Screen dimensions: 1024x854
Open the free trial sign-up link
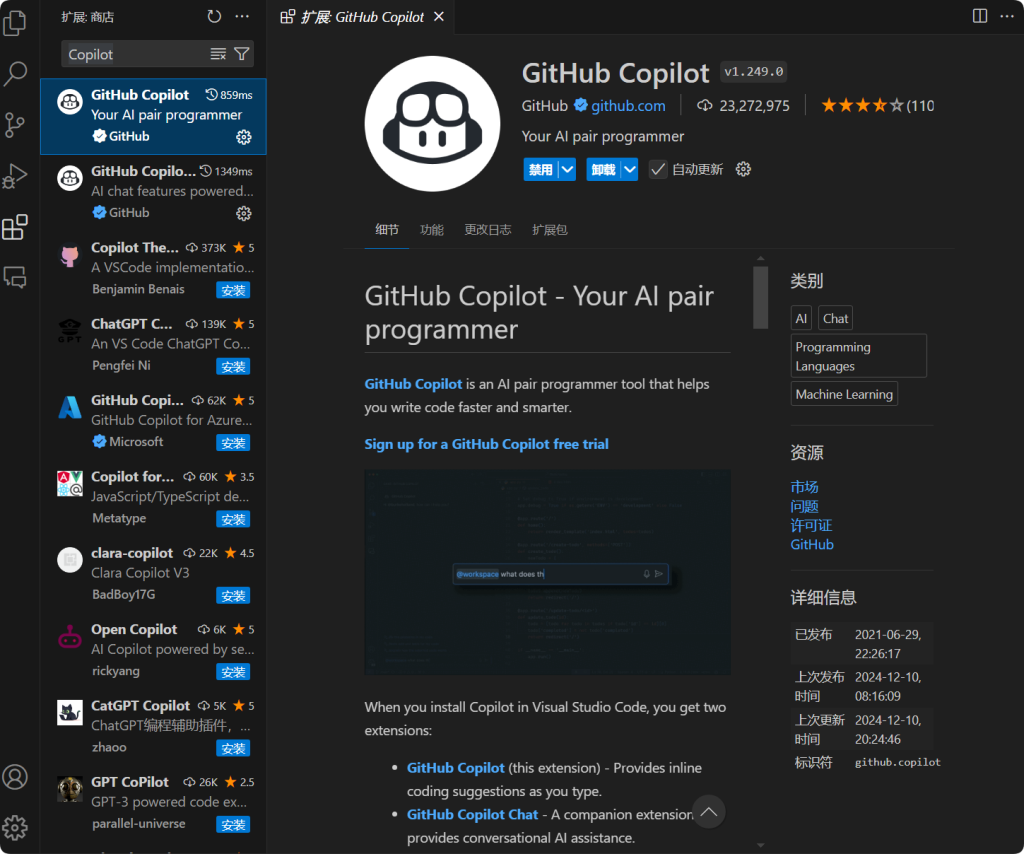[487, 444]
